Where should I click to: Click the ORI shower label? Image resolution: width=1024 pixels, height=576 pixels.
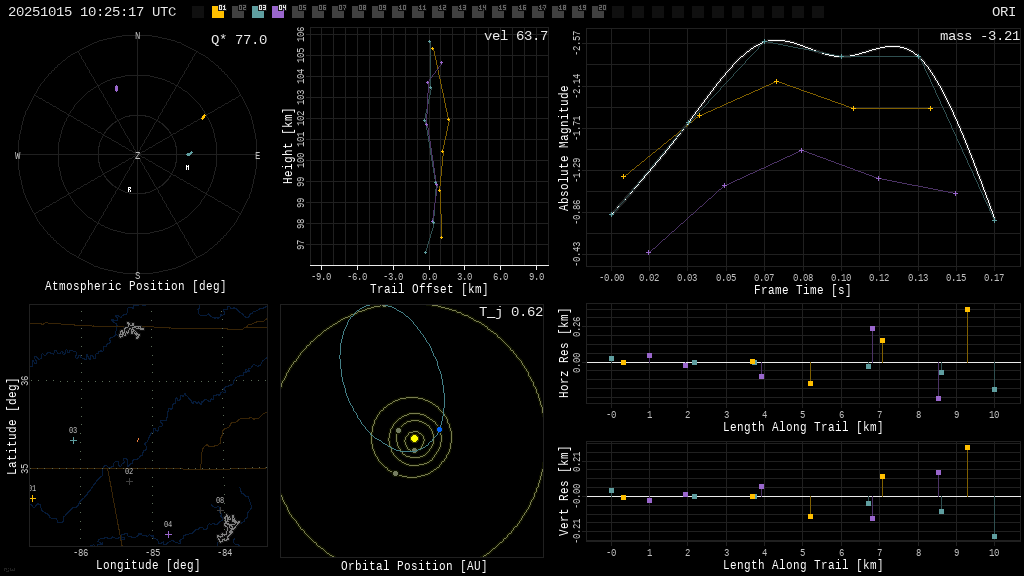[1003, 12]
